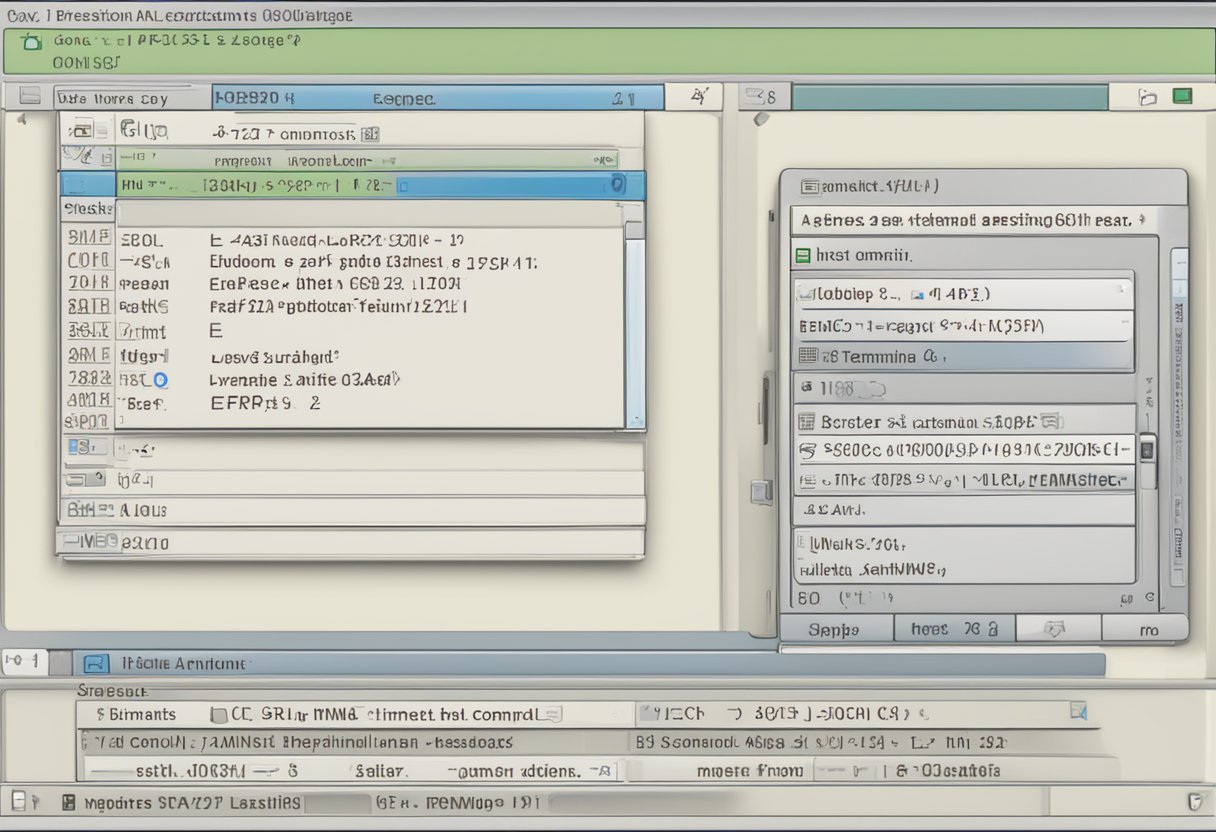Click the left list's vertical scrollbar thumb

[634, 230]
